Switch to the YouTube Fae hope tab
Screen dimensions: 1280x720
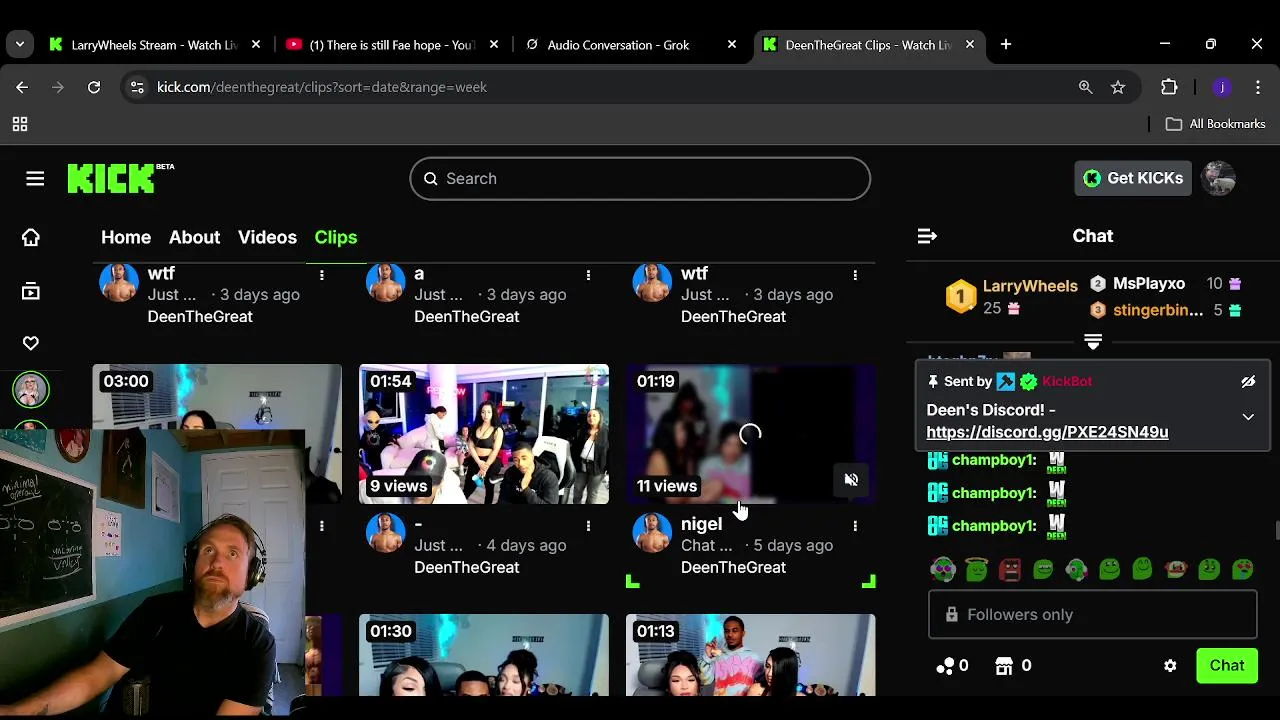pos(394,45)
